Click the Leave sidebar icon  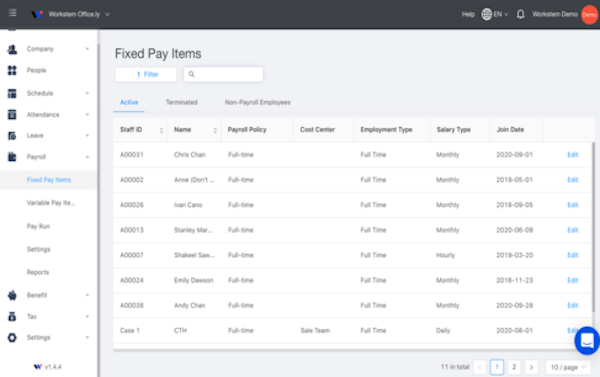coord(12,135)
